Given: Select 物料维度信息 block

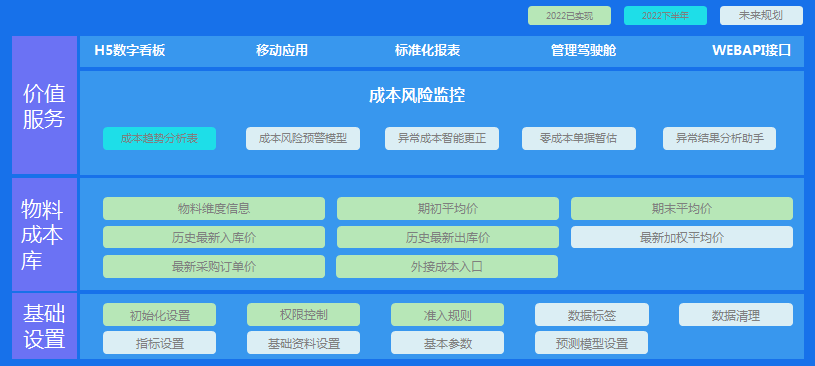Looking at the screenshot, I should [x=214, y=208].
